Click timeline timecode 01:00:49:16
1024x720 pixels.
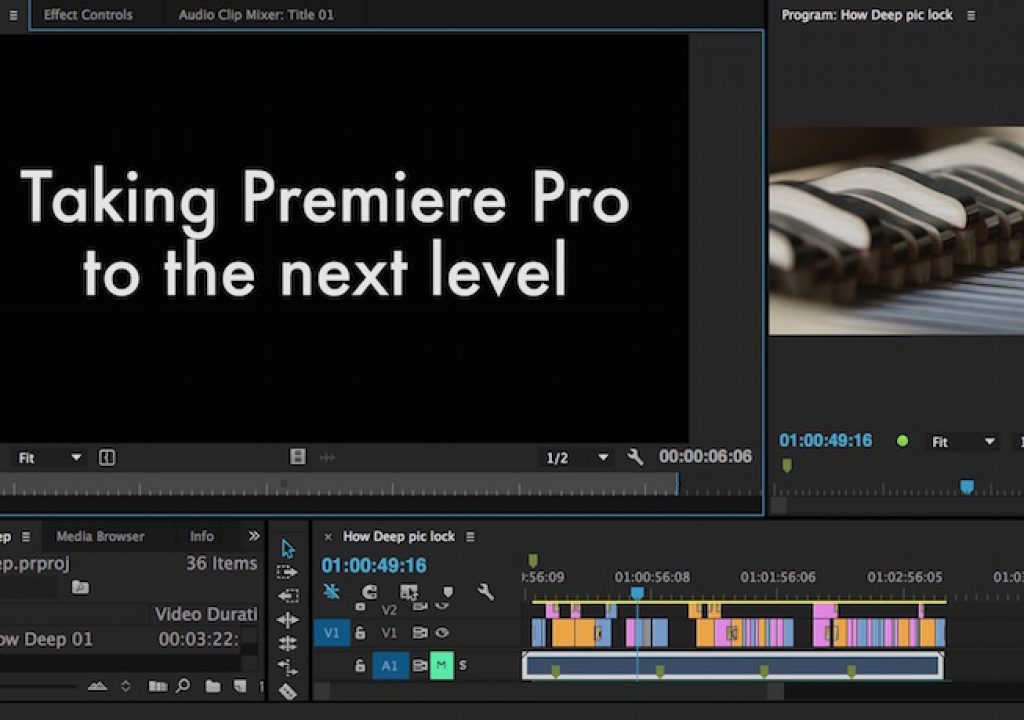[374, 565]
